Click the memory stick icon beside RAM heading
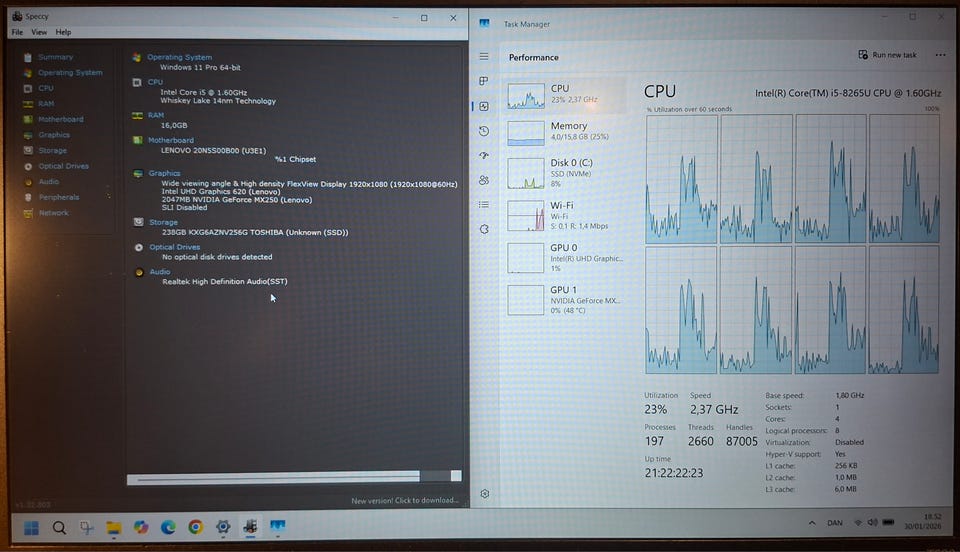This screenshot has width=960, height=552. coord(137,115)
